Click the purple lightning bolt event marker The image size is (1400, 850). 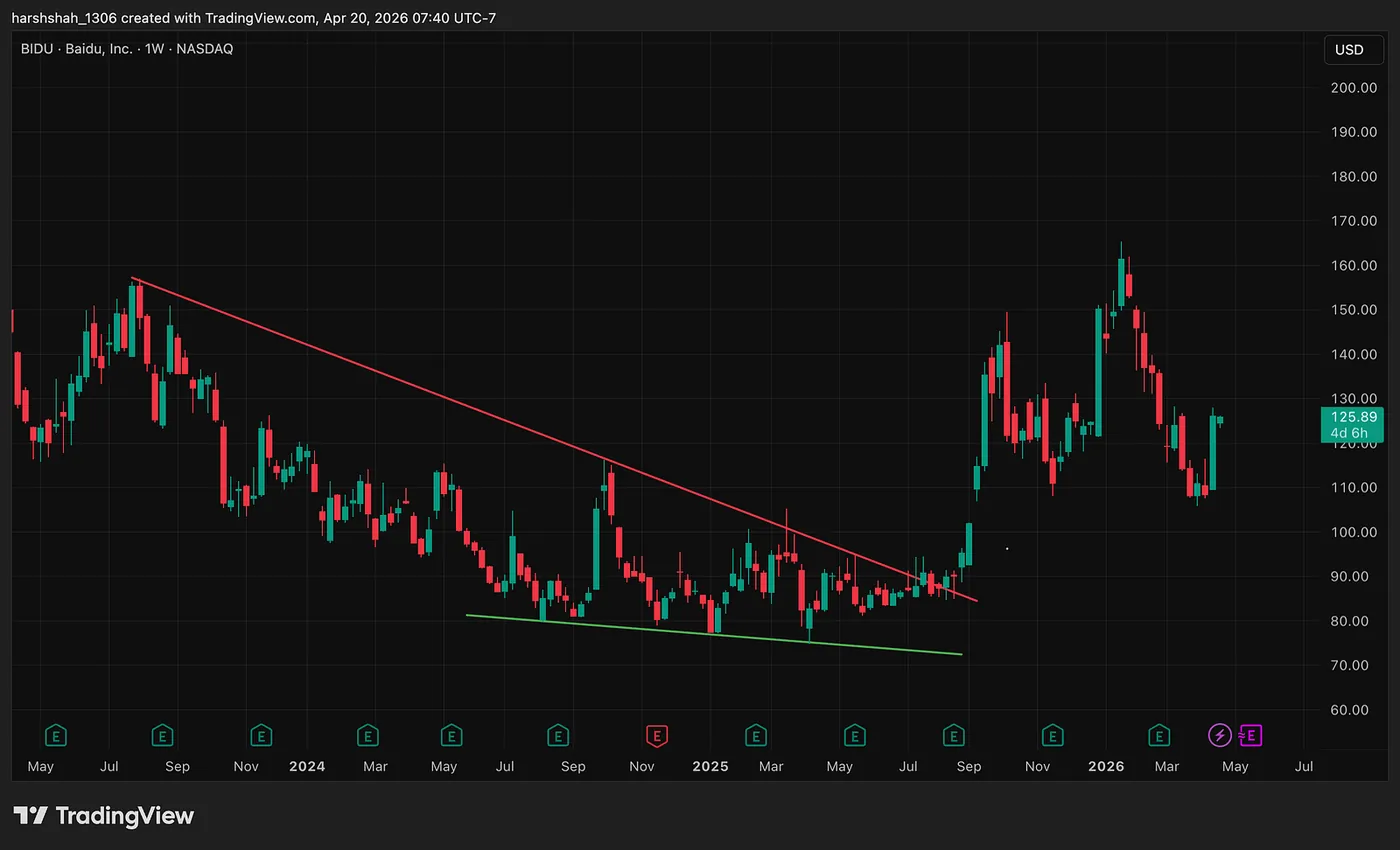pos(1219,736)
